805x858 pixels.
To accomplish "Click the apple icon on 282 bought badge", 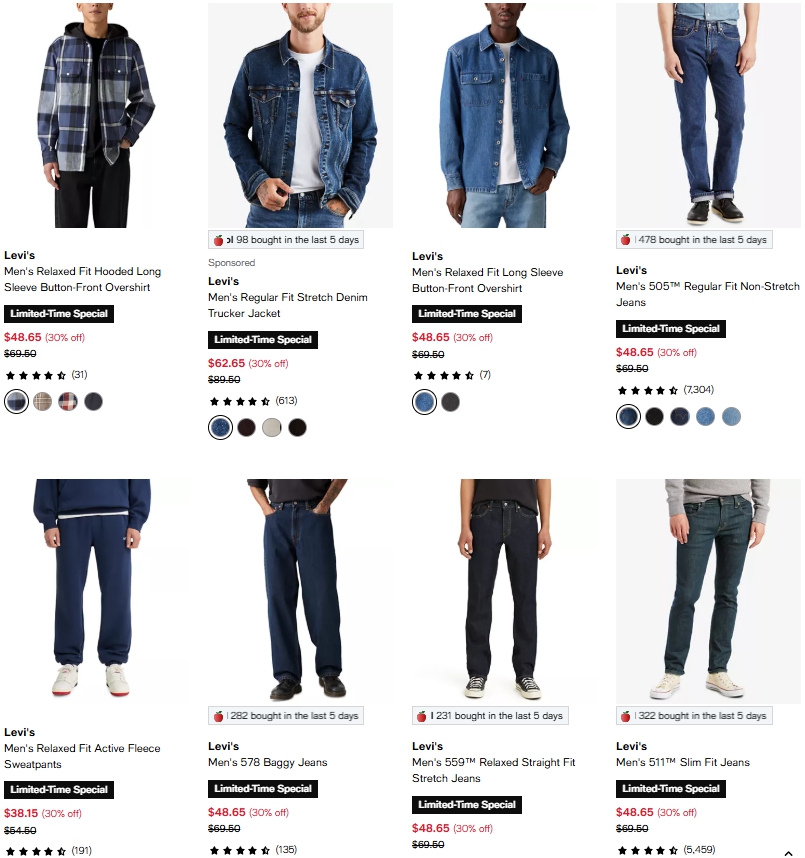I will (x=218, y=716).
